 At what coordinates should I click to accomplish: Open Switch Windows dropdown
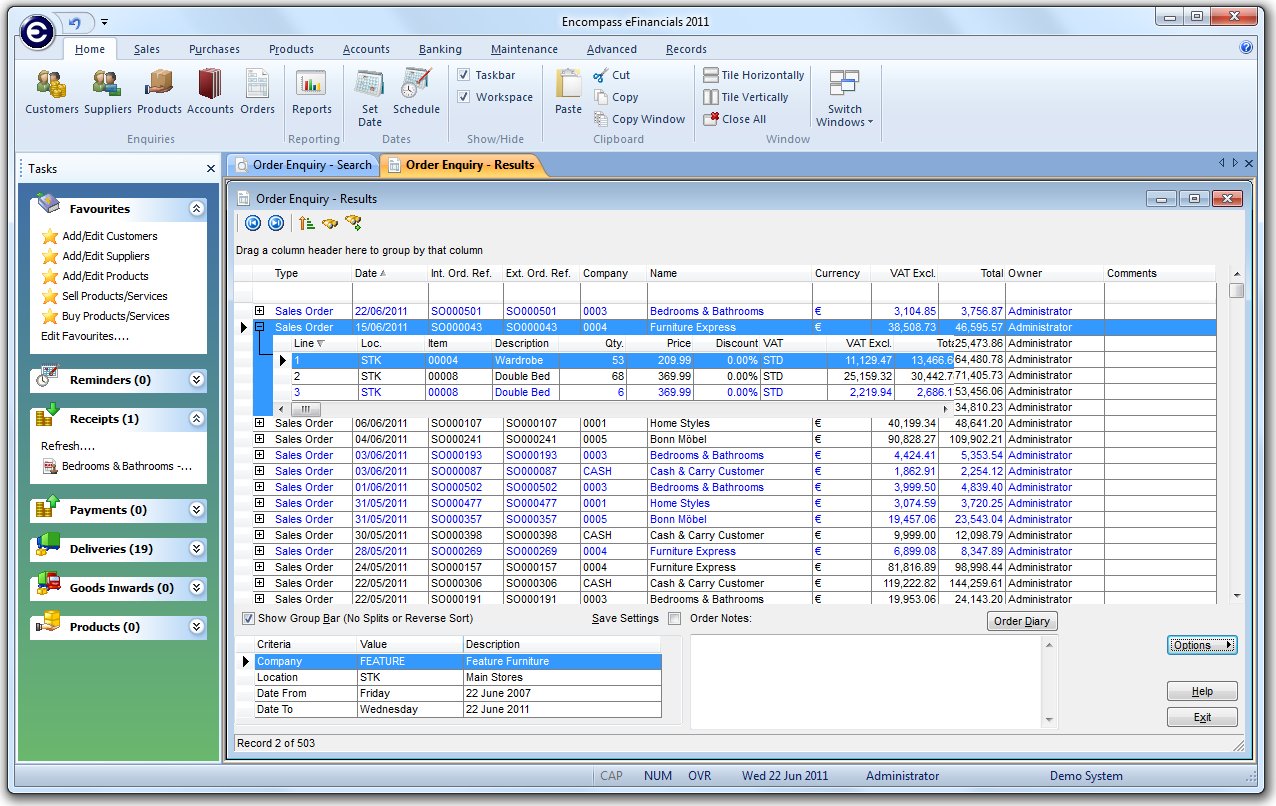coord(844,97)
